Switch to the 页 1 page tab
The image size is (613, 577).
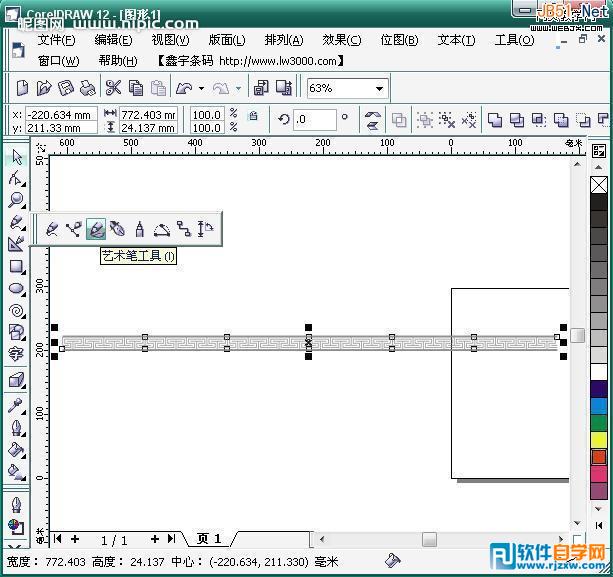[209, 539]
